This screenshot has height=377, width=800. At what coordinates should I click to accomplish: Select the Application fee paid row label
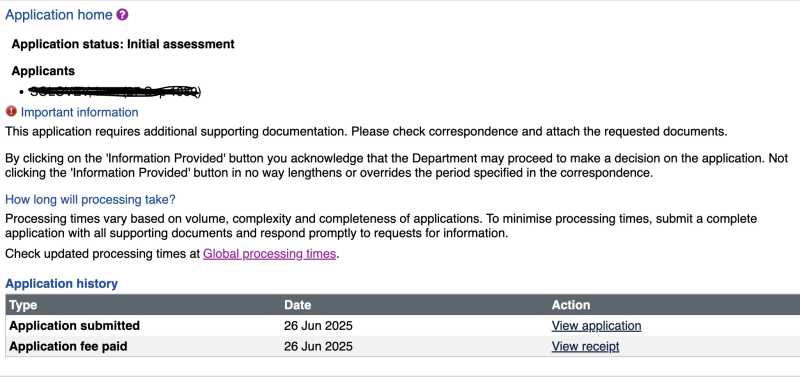click(x=68, y=346)
